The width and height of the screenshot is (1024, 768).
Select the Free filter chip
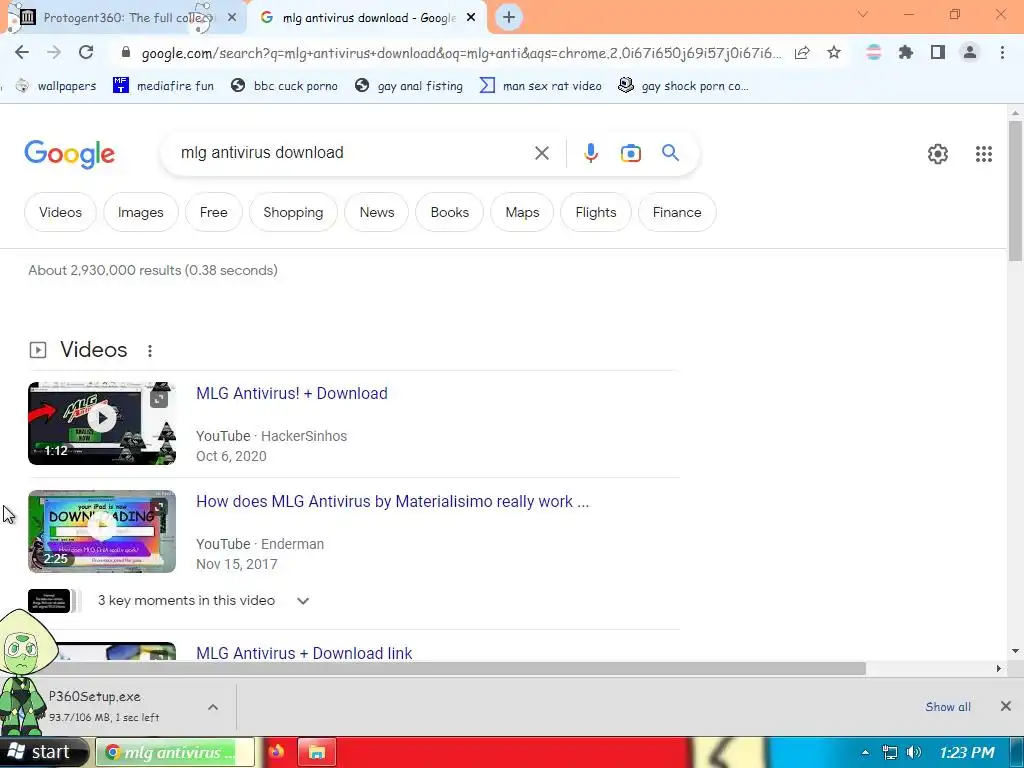coord(214,212)
